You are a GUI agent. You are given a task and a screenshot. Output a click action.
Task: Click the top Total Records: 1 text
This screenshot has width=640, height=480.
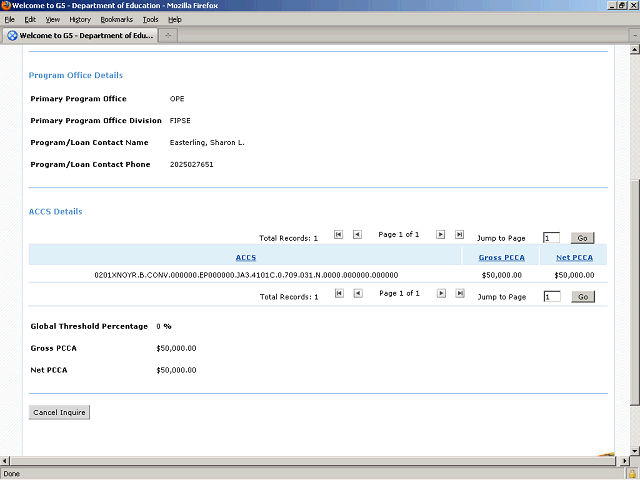(x=288, y=238)
